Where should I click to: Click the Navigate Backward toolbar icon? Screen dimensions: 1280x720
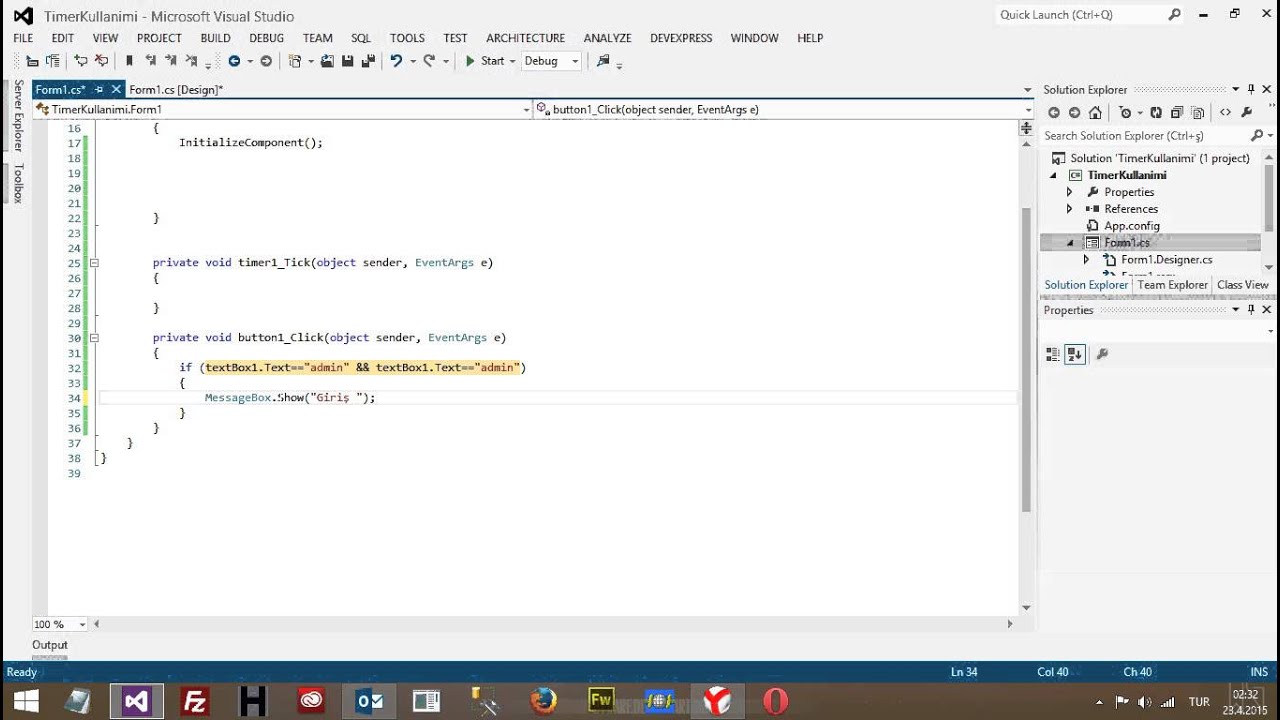tap(234, 61)
